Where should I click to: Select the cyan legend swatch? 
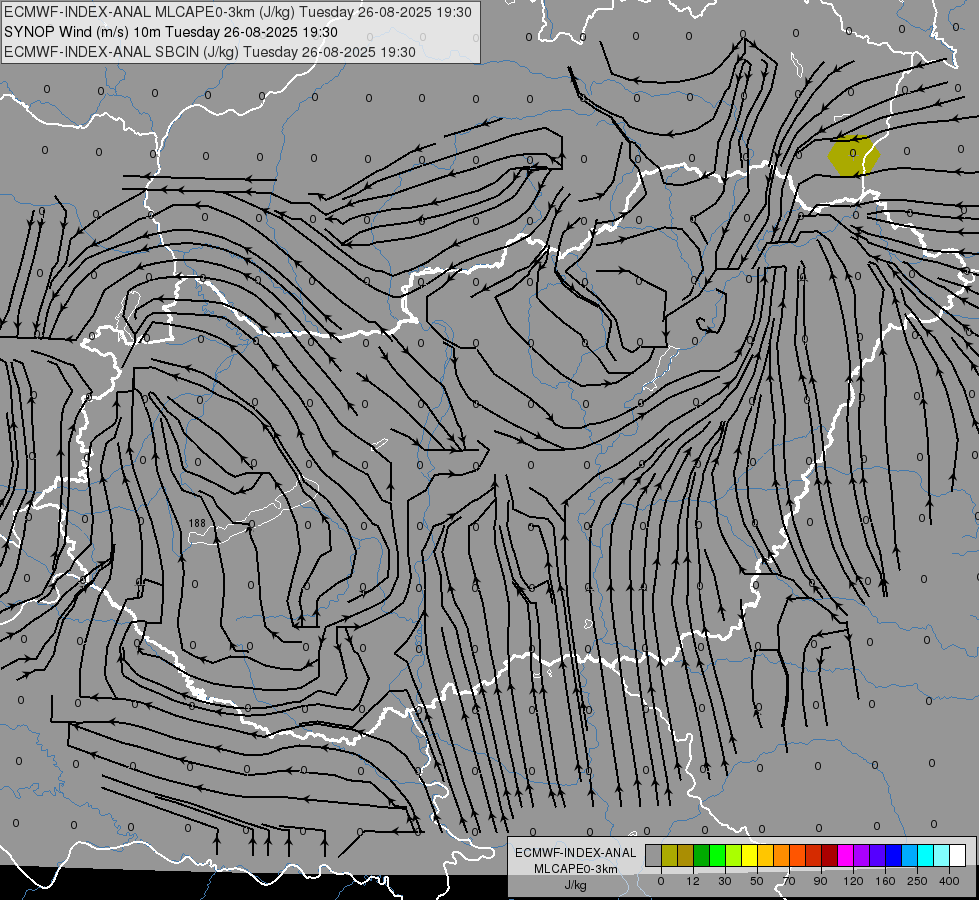(925, 855)
